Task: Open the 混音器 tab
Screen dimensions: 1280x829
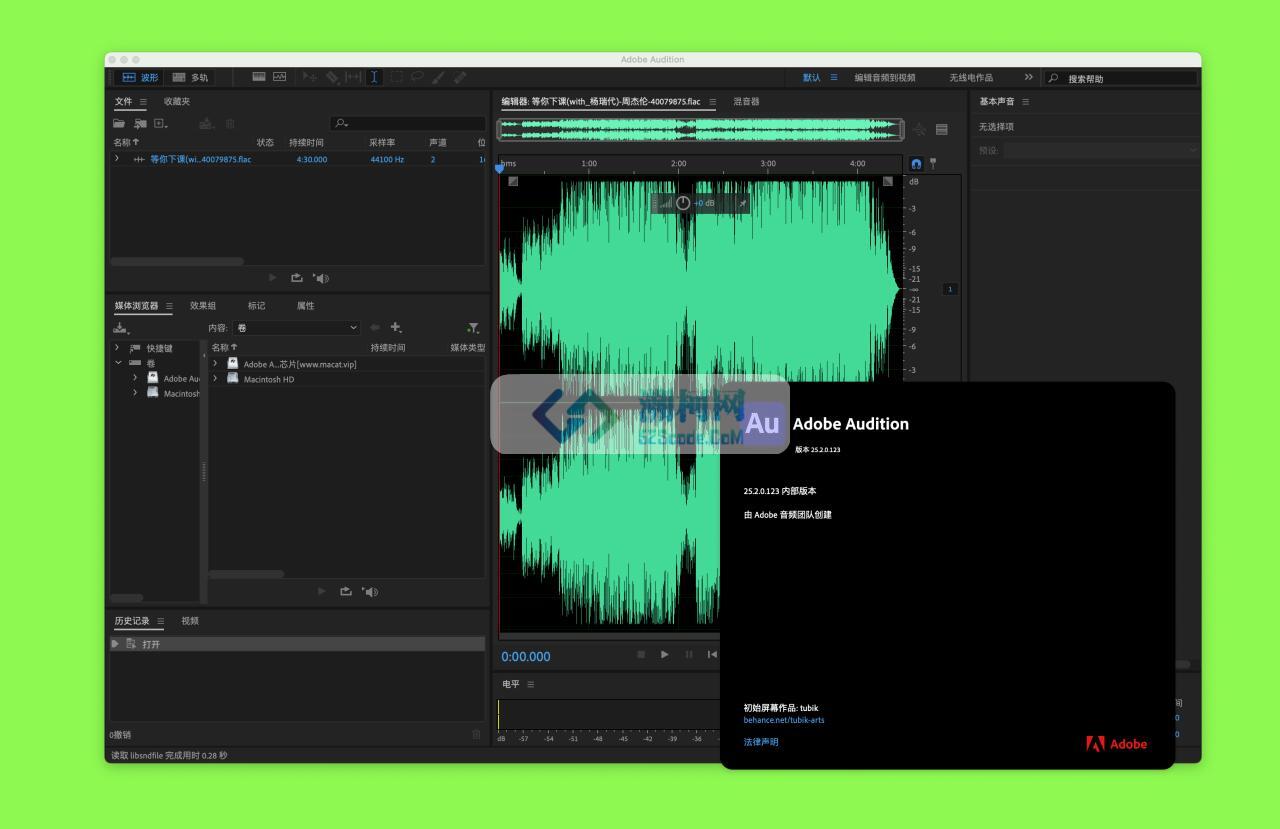Action: [746, 101]
